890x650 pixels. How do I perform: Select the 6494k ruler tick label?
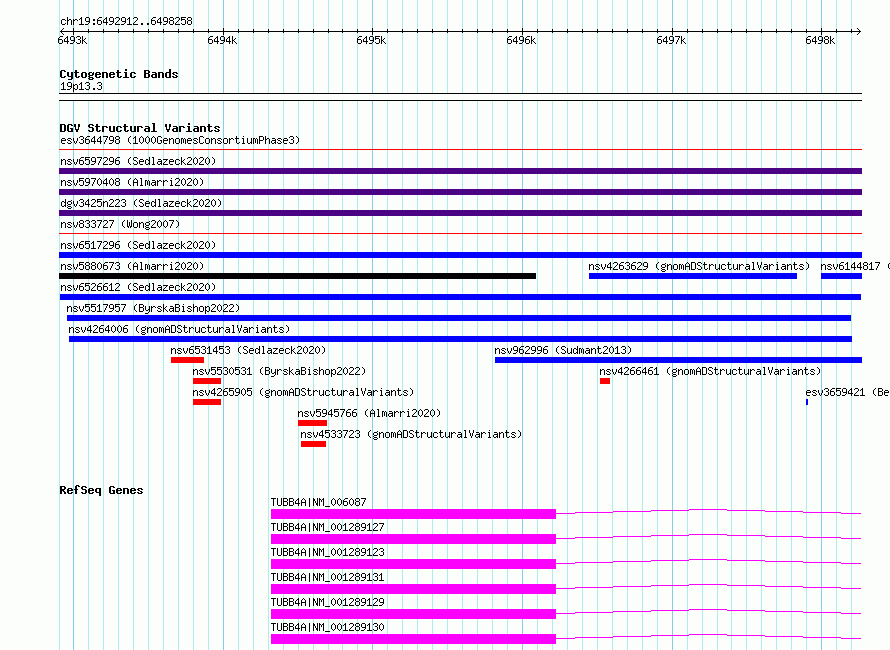222,40
